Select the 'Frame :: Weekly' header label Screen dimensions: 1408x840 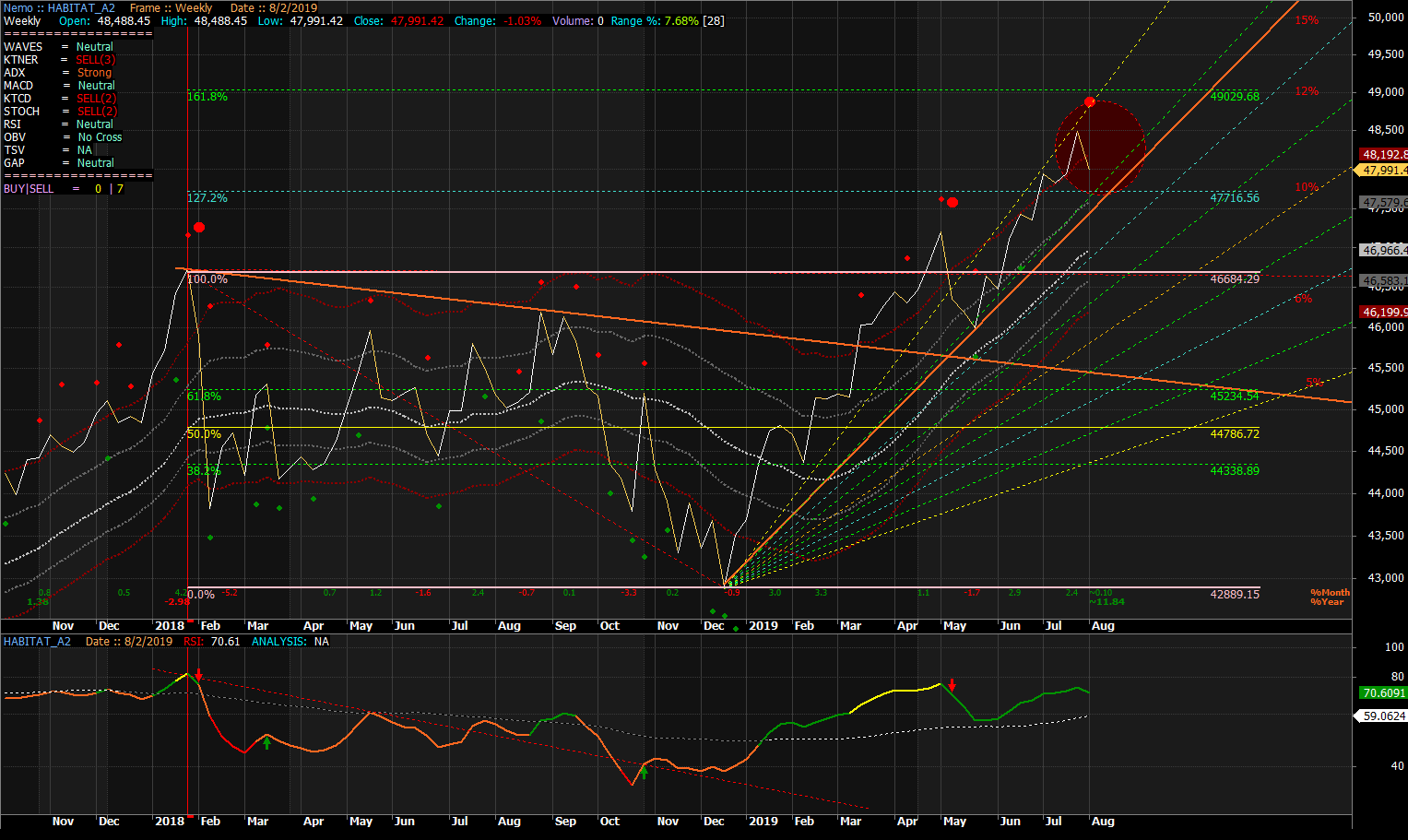click(171, 7)
